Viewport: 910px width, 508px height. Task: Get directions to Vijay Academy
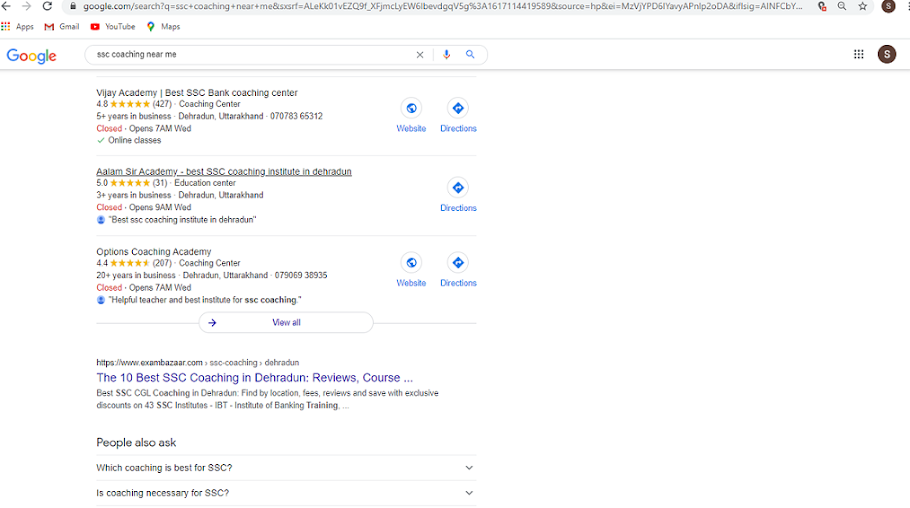click(458, 108)
